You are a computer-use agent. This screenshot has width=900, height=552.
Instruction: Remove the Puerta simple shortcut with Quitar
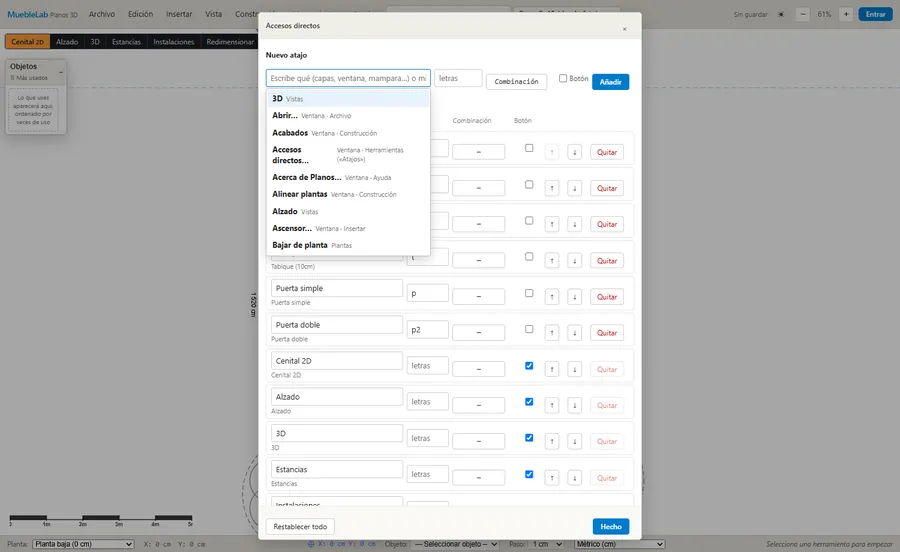point(607,297)
